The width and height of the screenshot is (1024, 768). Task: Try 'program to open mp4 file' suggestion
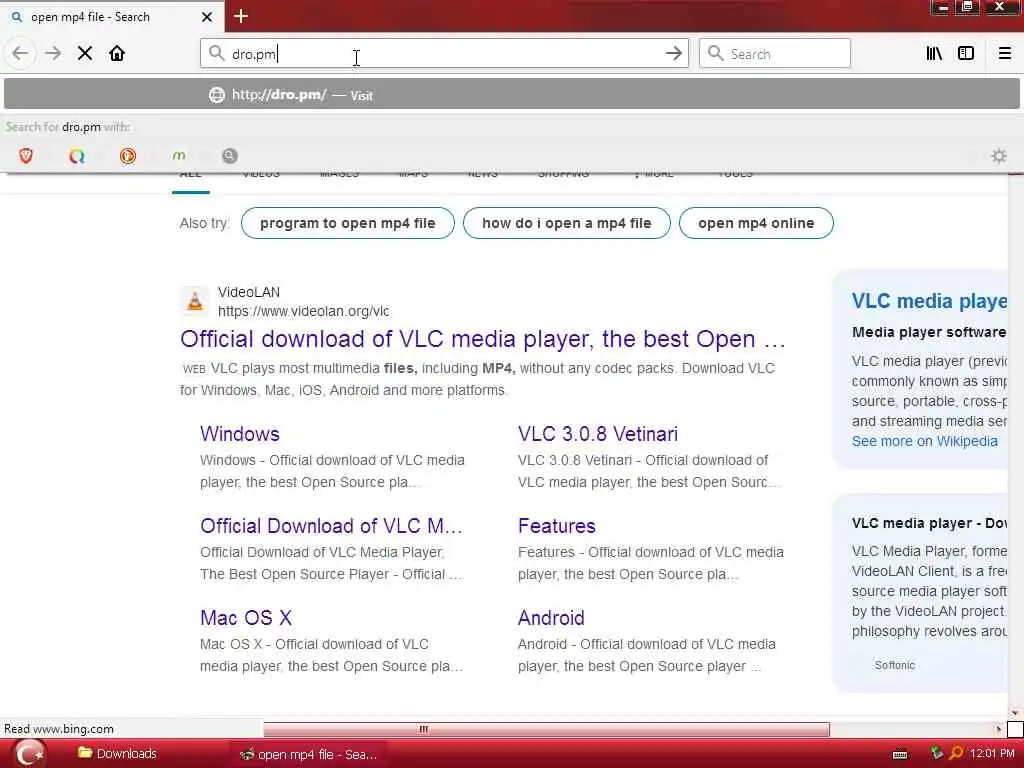pyautogui.click(x=347, y=223)
